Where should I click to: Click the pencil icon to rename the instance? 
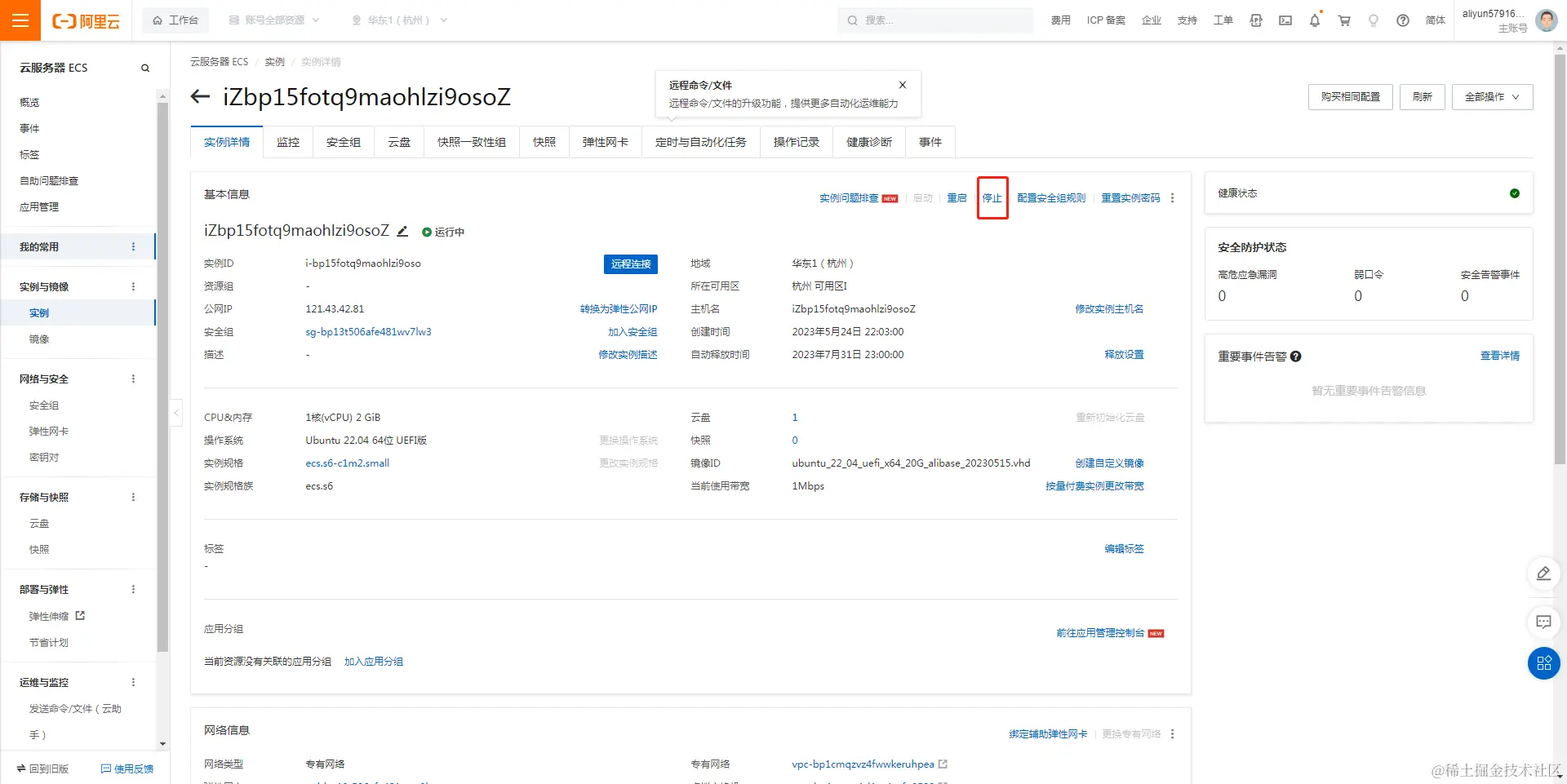click(x=402, y=231)
